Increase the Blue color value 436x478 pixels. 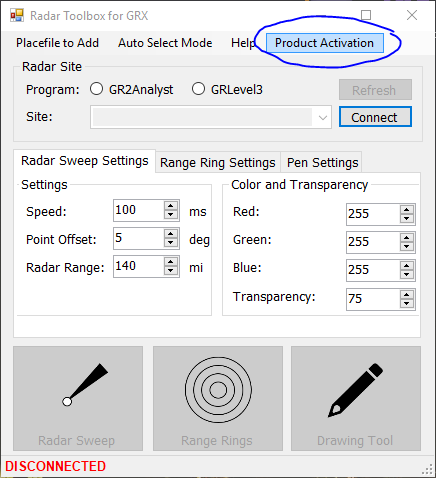tap(407, 266)
